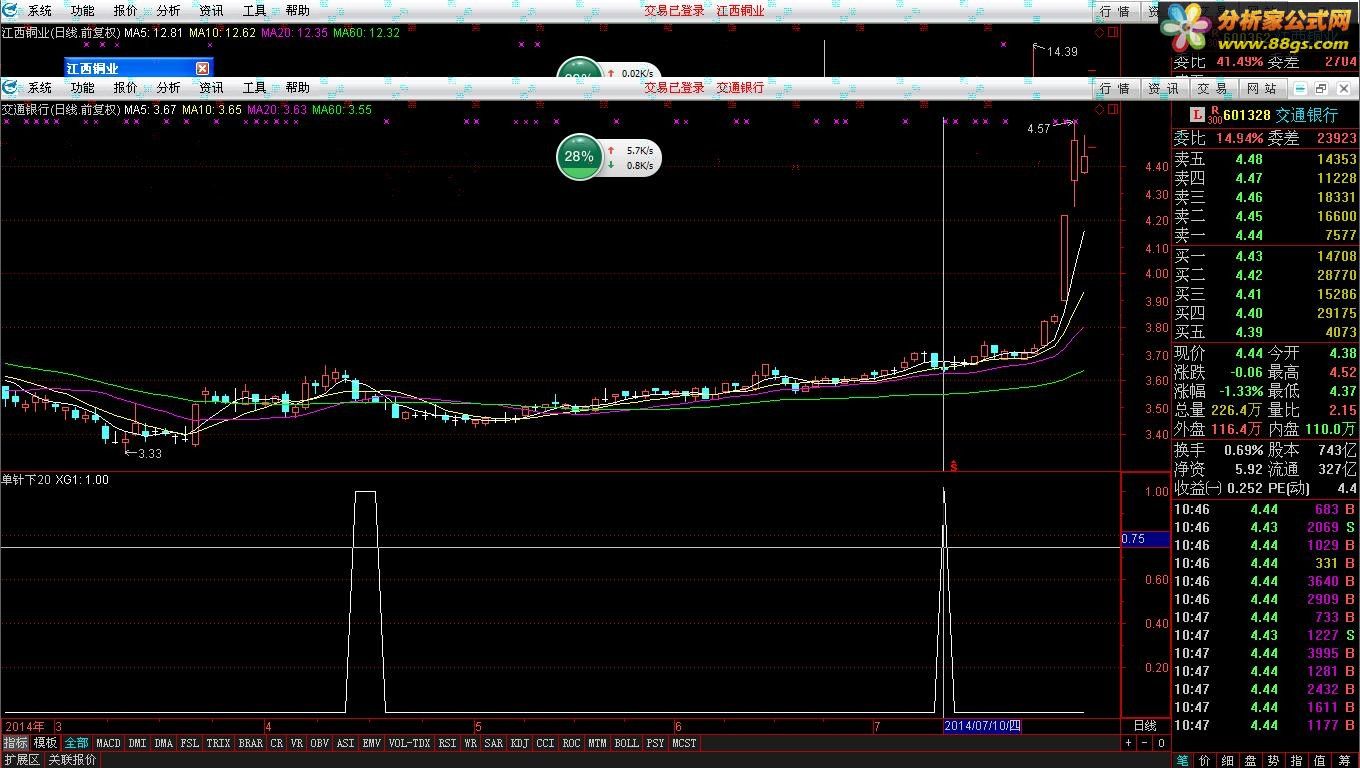Switch to the MCST indicator
The image size is (1360, 768).
click(x=684, y=743)
